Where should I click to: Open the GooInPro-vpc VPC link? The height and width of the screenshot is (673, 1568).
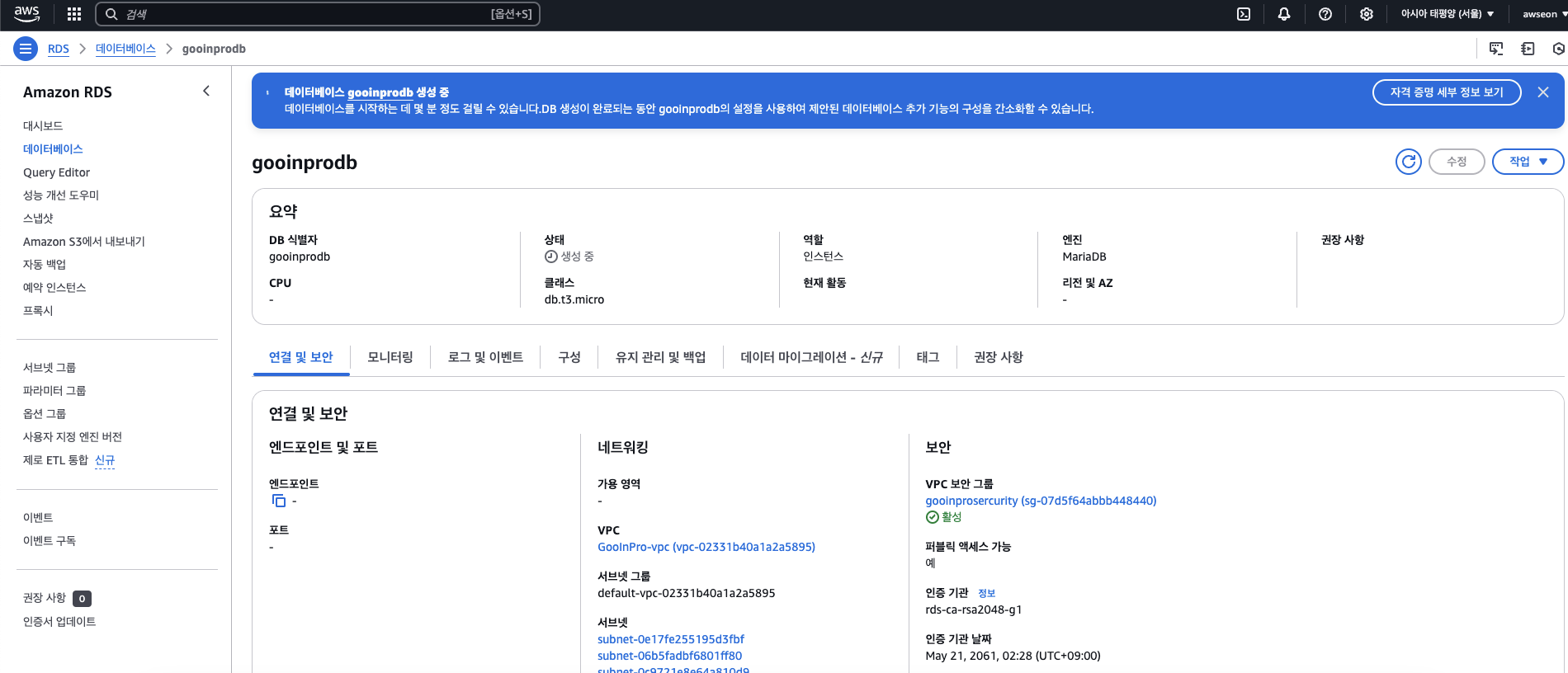pyautogui.click(x=706, y=547)
